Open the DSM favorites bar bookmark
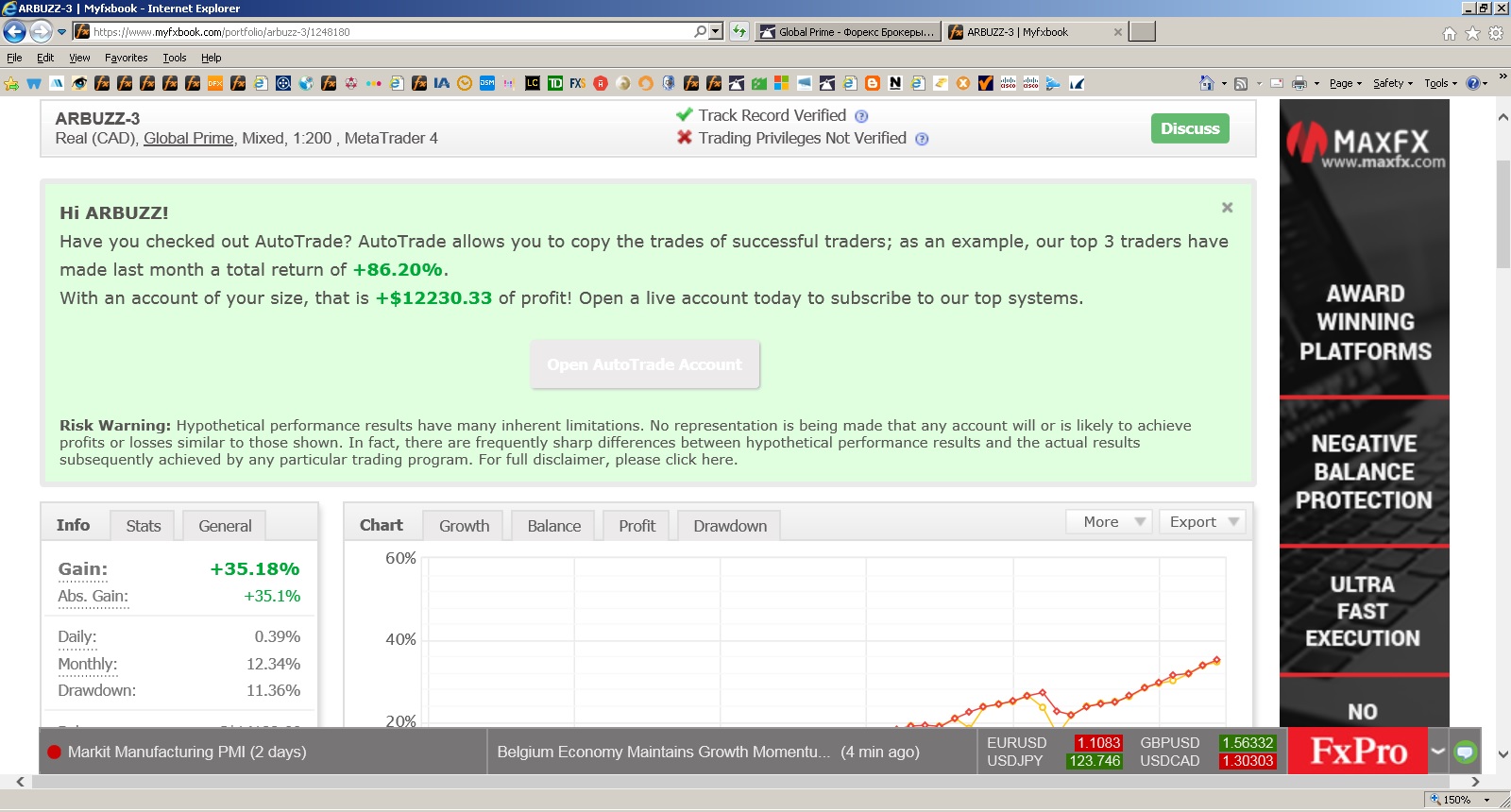The height and width of the screenshot is (812, 1511). (x=487, y=83)
